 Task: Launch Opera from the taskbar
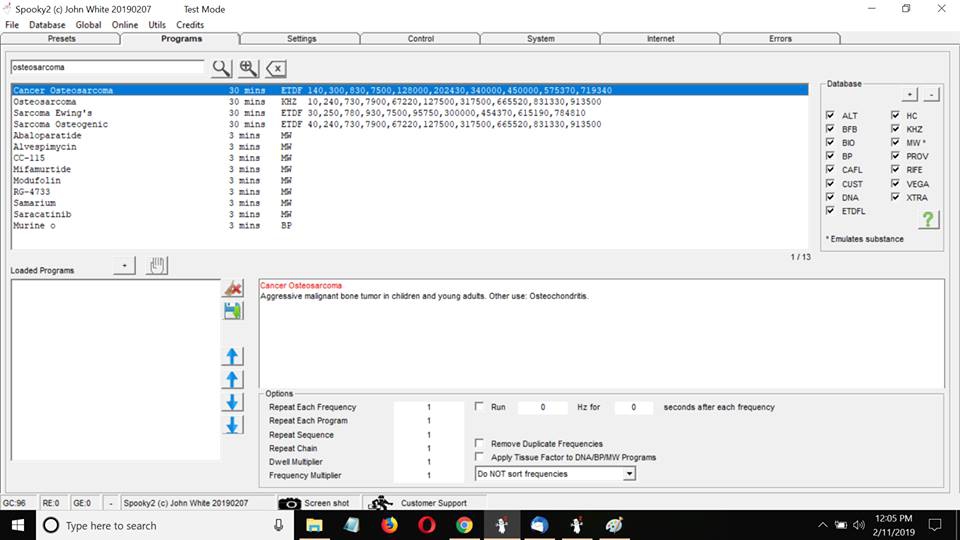427,525
